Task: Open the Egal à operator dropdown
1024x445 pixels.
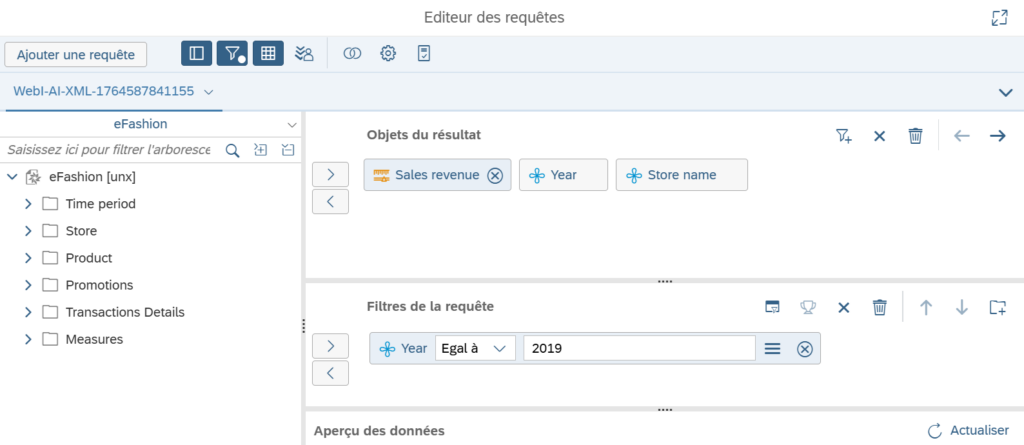Action: [x=475, y=348]
